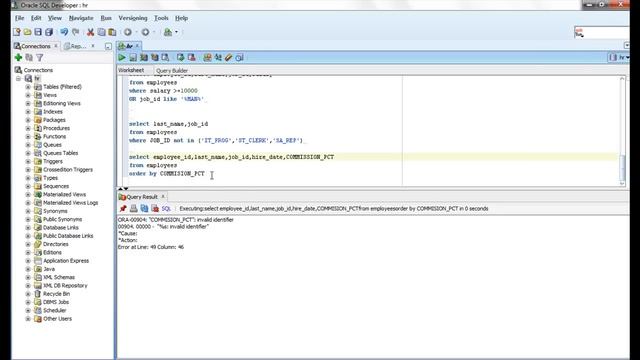Select the Query Result tab
The width and height of the screenshot is (640, 360).
pos(141,197)
